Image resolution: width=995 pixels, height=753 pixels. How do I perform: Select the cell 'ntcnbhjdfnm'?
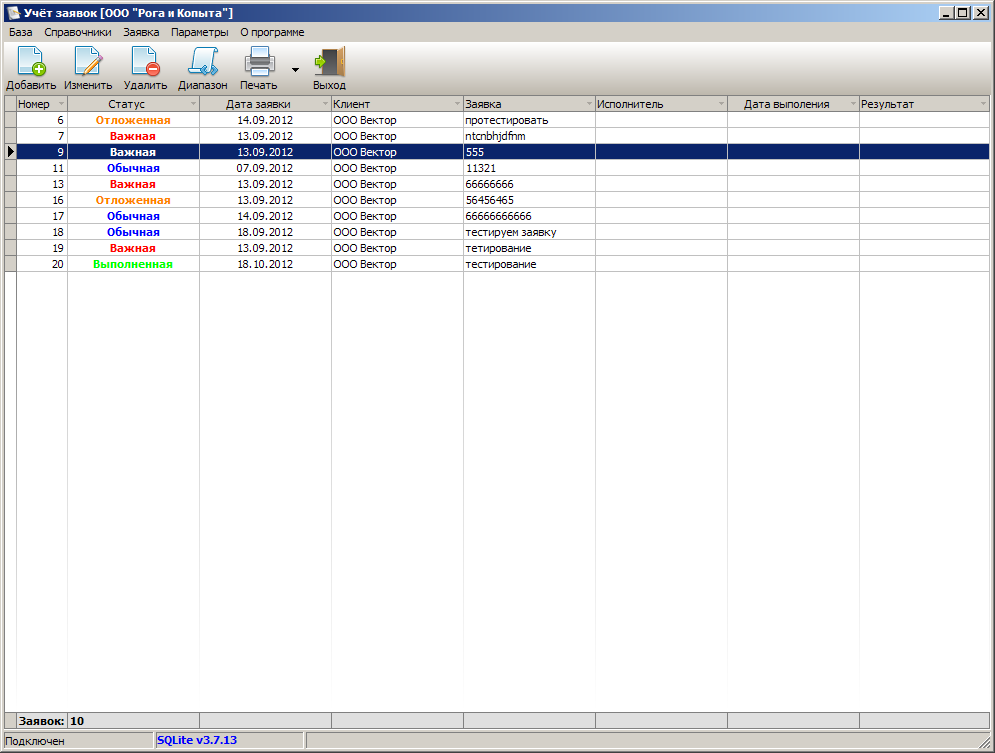coord(529,136)
